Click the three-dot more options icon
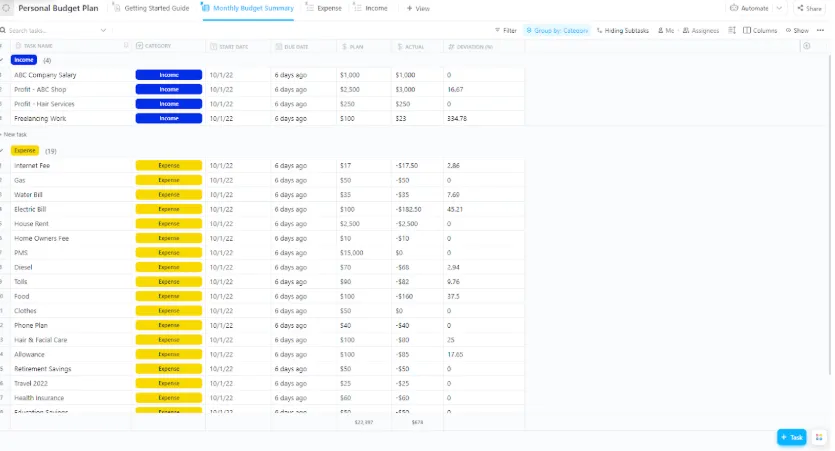 (820, 30)
